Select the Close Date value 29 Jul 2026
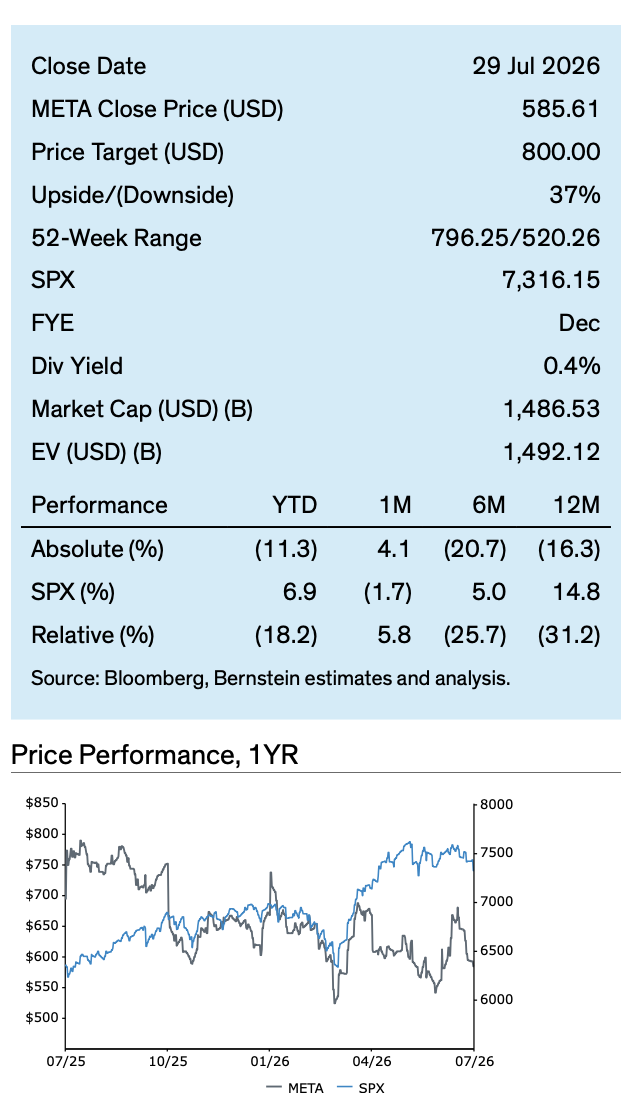Image resolution: width=628 pixels, height=1116 pixels. click(x=535, y=66)
